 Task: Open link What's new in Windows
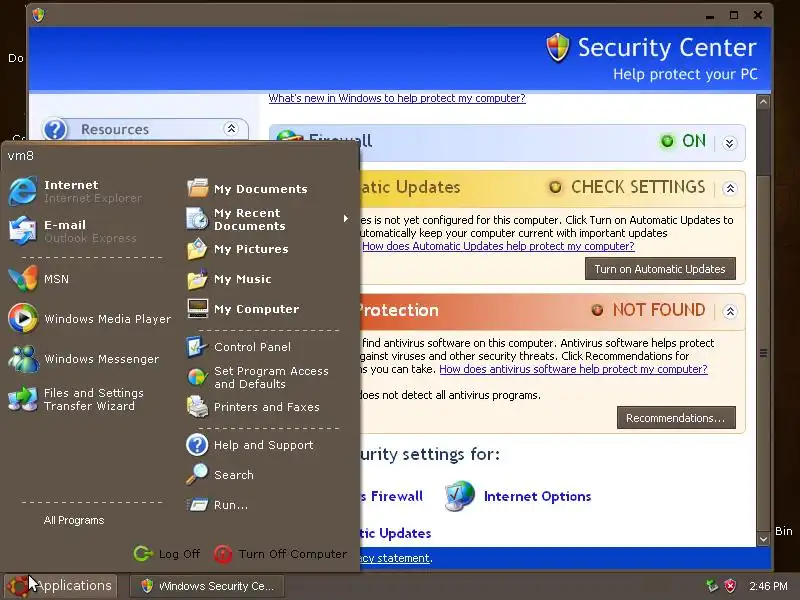[x=396, y=98]
